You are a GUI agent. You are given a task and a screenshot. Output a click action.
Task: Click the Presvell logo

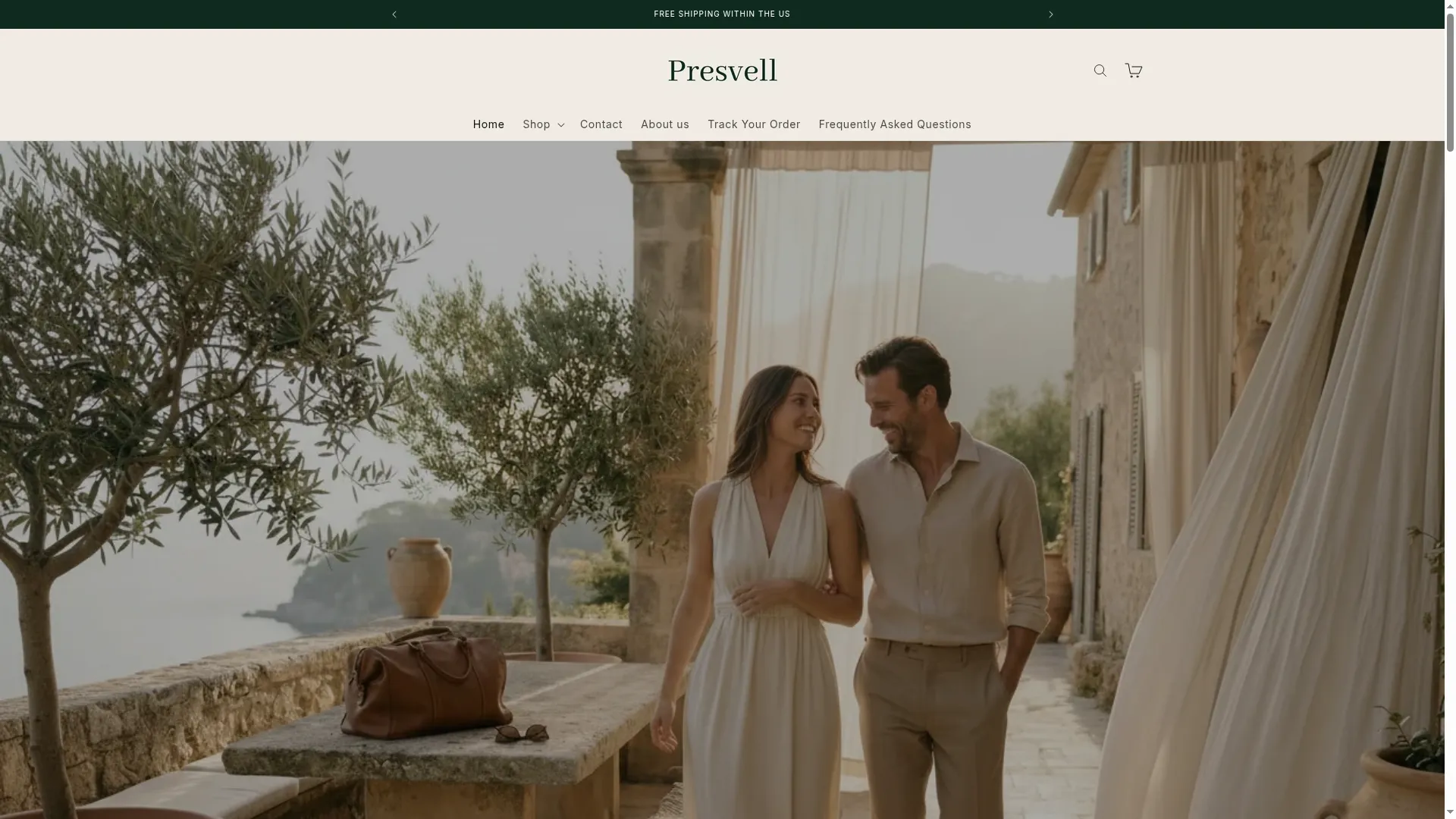pos(722,71)
